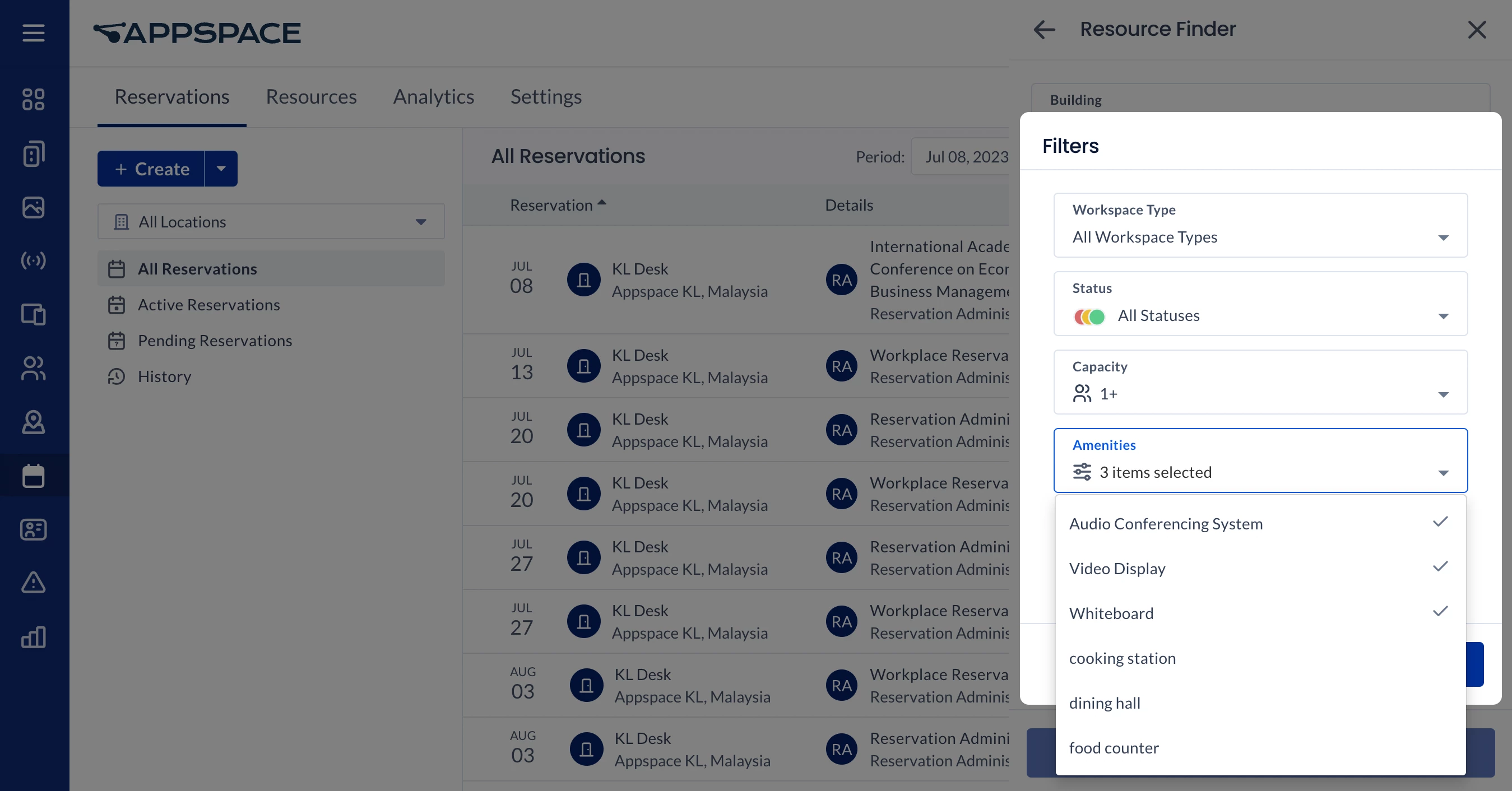Screen dimensions: 1512x791
Task: Open Pending Reservations list
Action: coord(214,341)
